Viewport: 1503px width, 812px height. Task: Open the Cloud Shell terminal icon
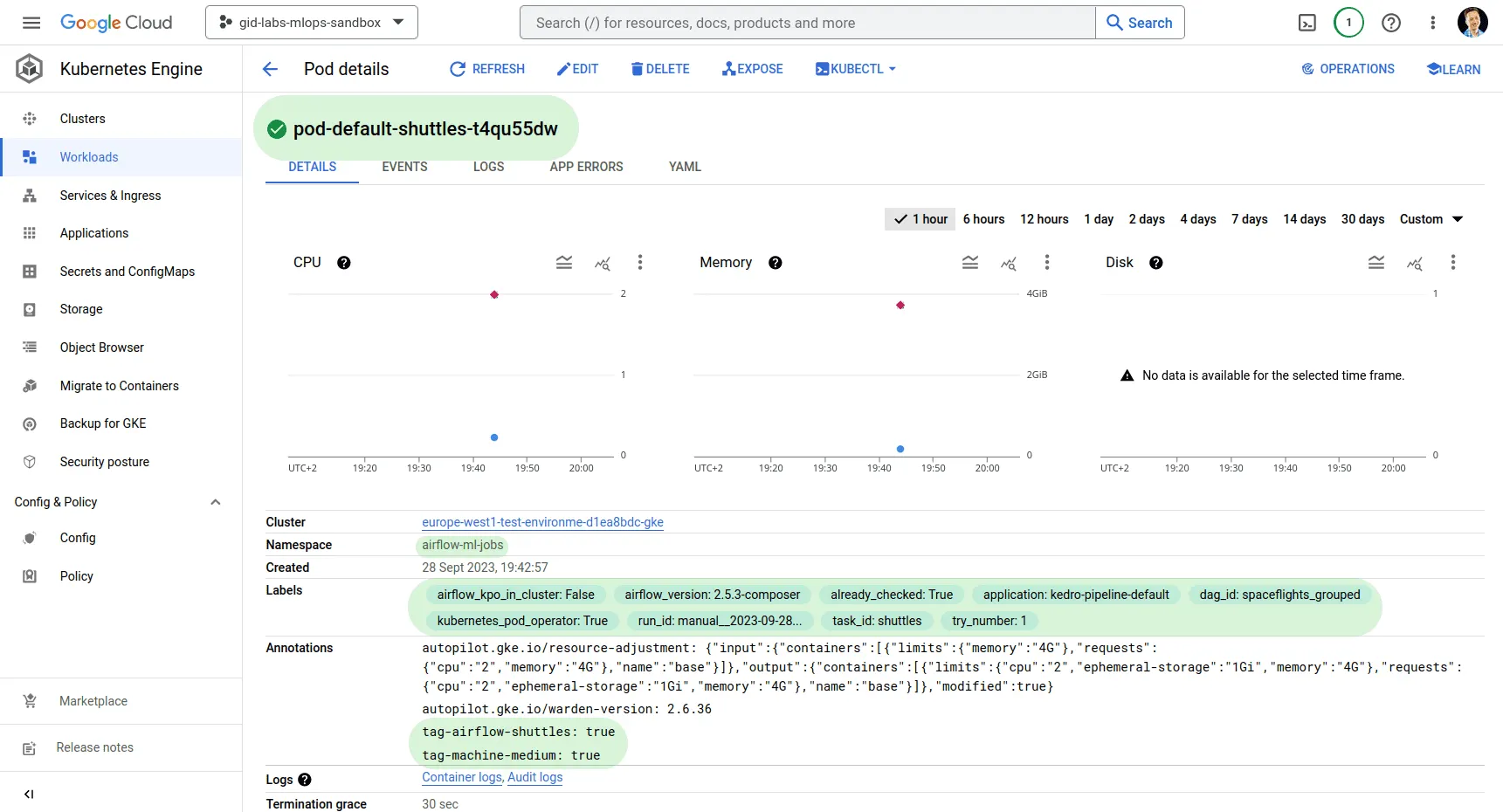1307,23
